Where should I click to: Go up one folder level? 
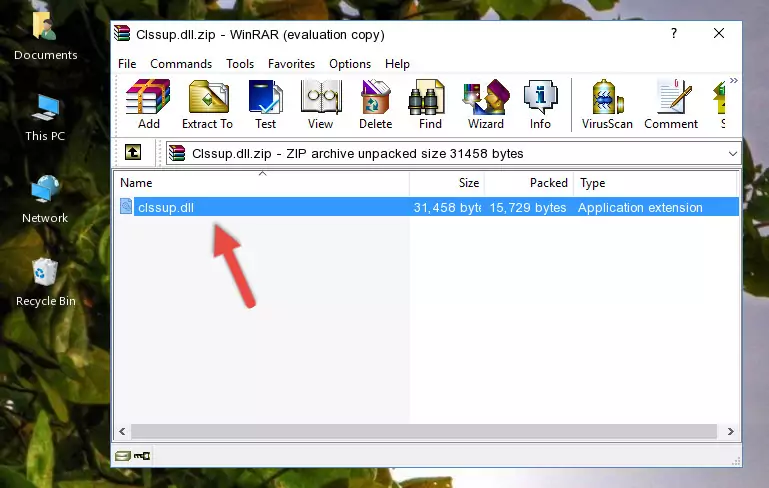[x=133, y=153]
